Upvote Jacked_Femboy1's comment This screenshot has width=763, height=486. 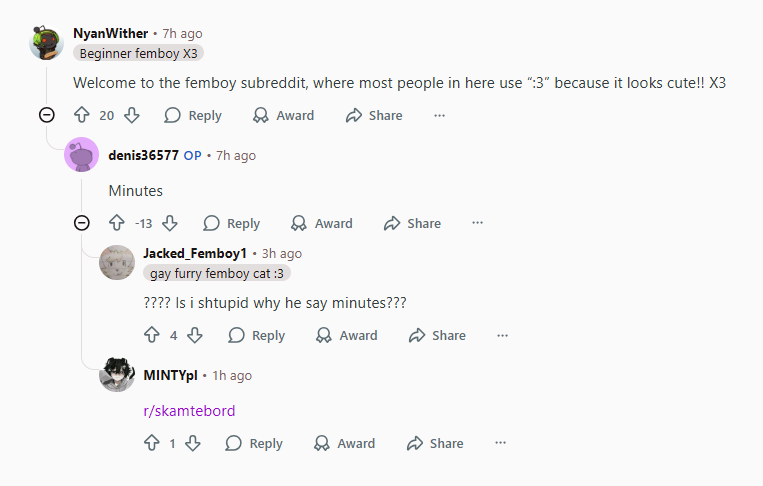pos(152,335)
